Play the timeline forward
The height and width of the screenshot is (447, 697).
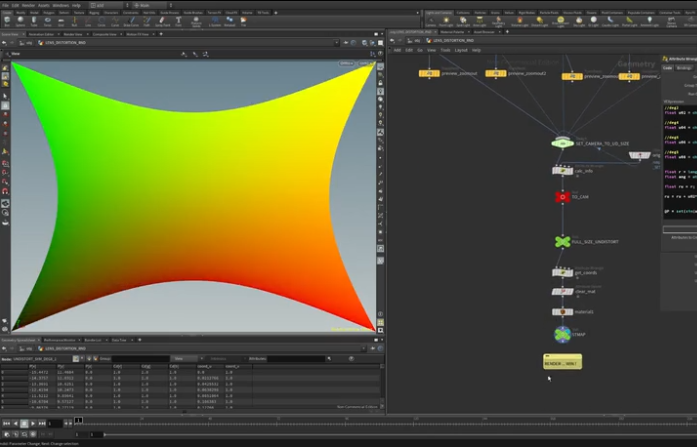click(33, 423)
